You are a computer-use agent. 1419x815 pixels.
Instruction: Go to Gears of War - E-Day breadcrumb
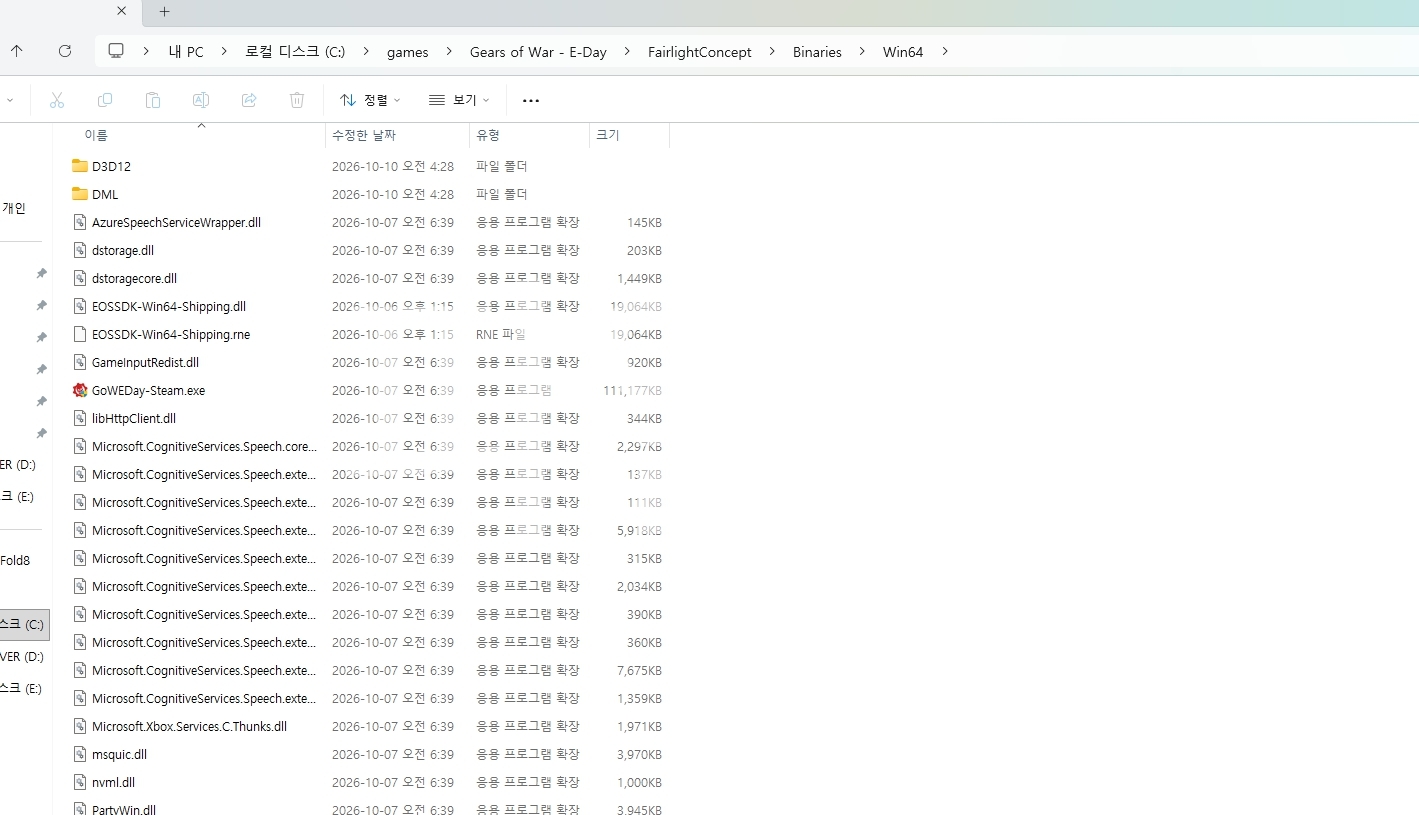pyautogui.click(x=538, y=52)
